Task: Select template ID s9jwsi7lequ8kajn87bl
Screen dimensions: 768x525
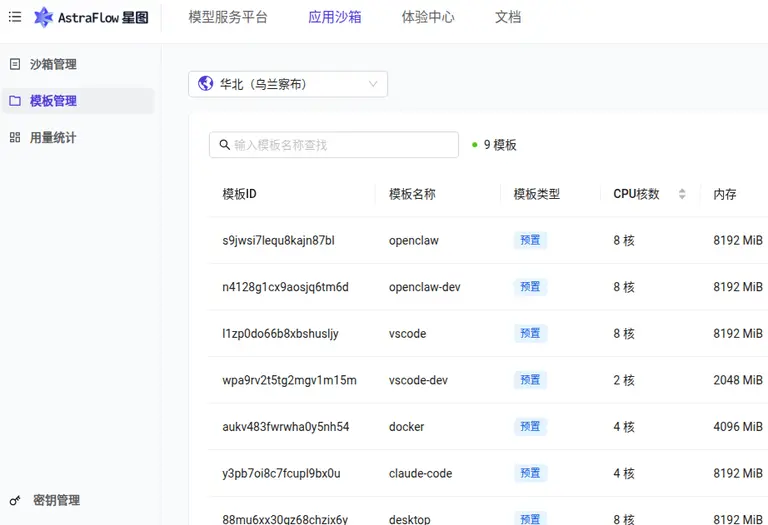Action: [279, 240]
